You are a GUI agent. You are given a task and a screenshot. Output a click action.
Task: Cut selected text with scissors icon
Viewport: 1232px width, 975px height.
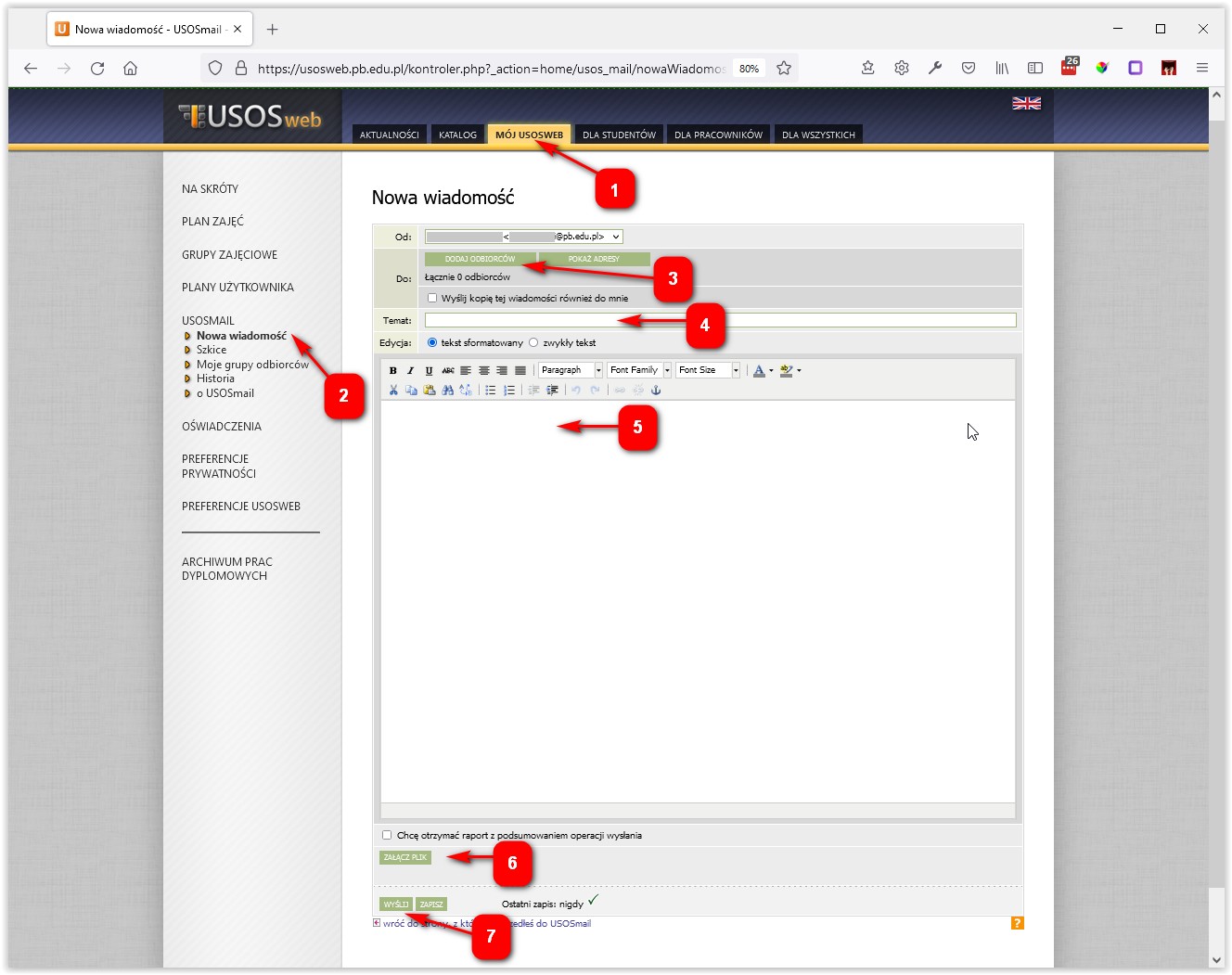[x=393, y=391]
